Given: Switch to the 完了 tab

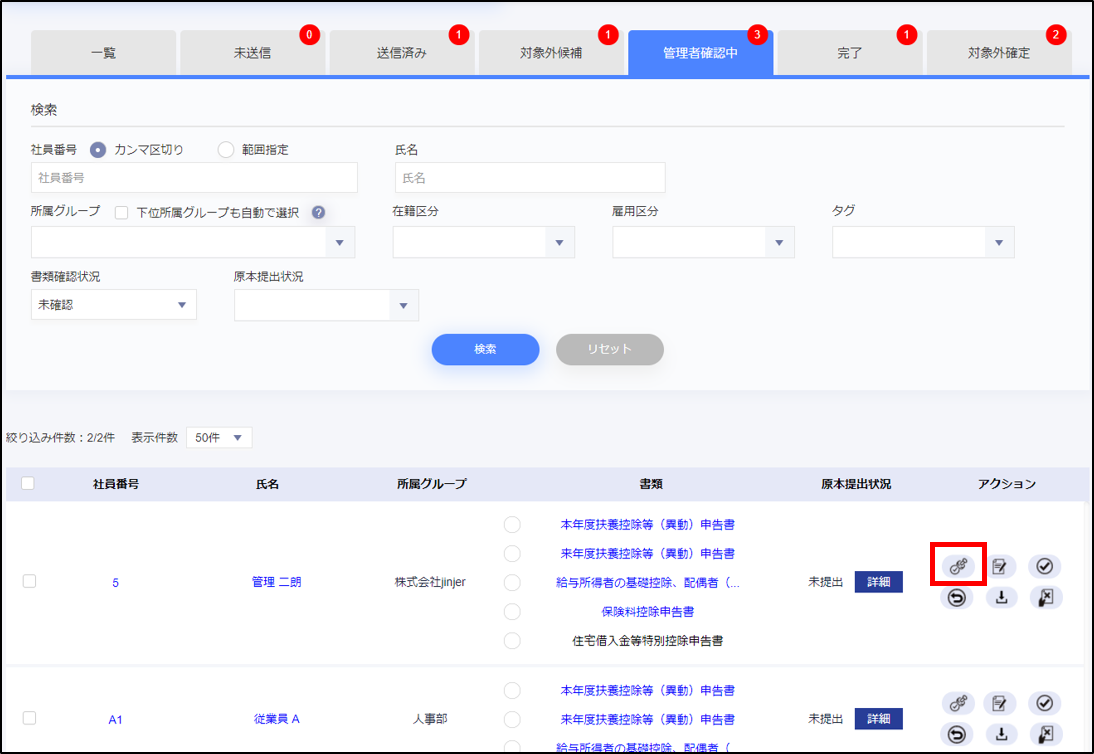Looking at the screenshot, I should 850,52.
